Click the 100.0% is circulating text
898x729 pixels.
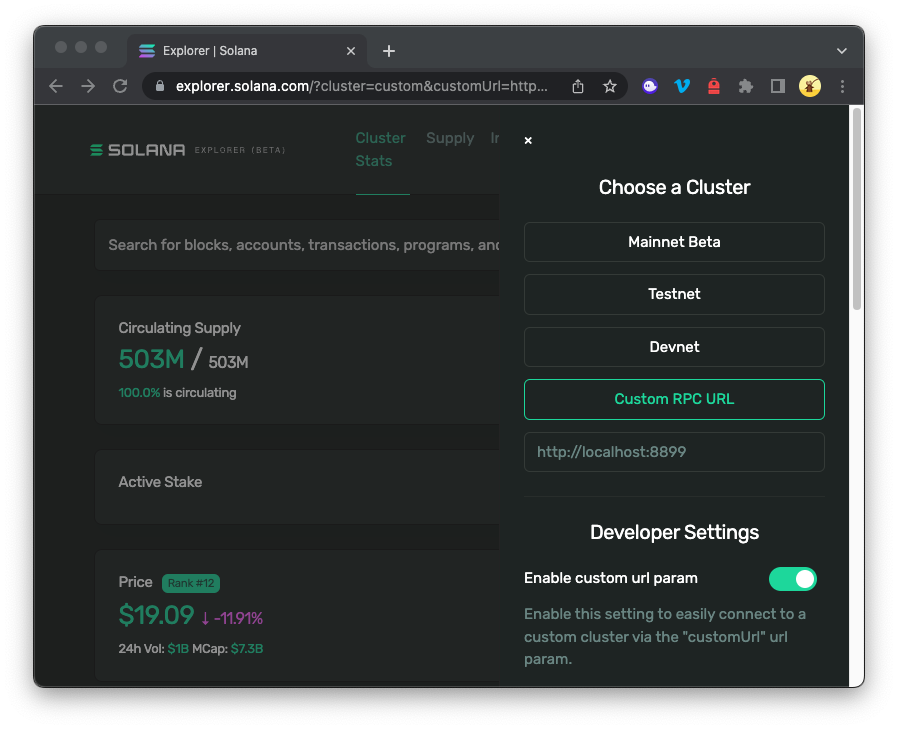click(x=178, y=393)
